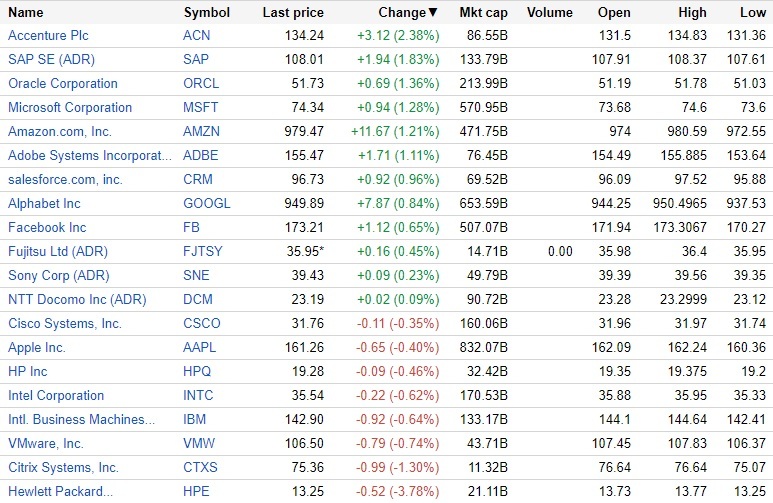
Task: Click Oracle Corporation name link
Action: click(62, 83)
